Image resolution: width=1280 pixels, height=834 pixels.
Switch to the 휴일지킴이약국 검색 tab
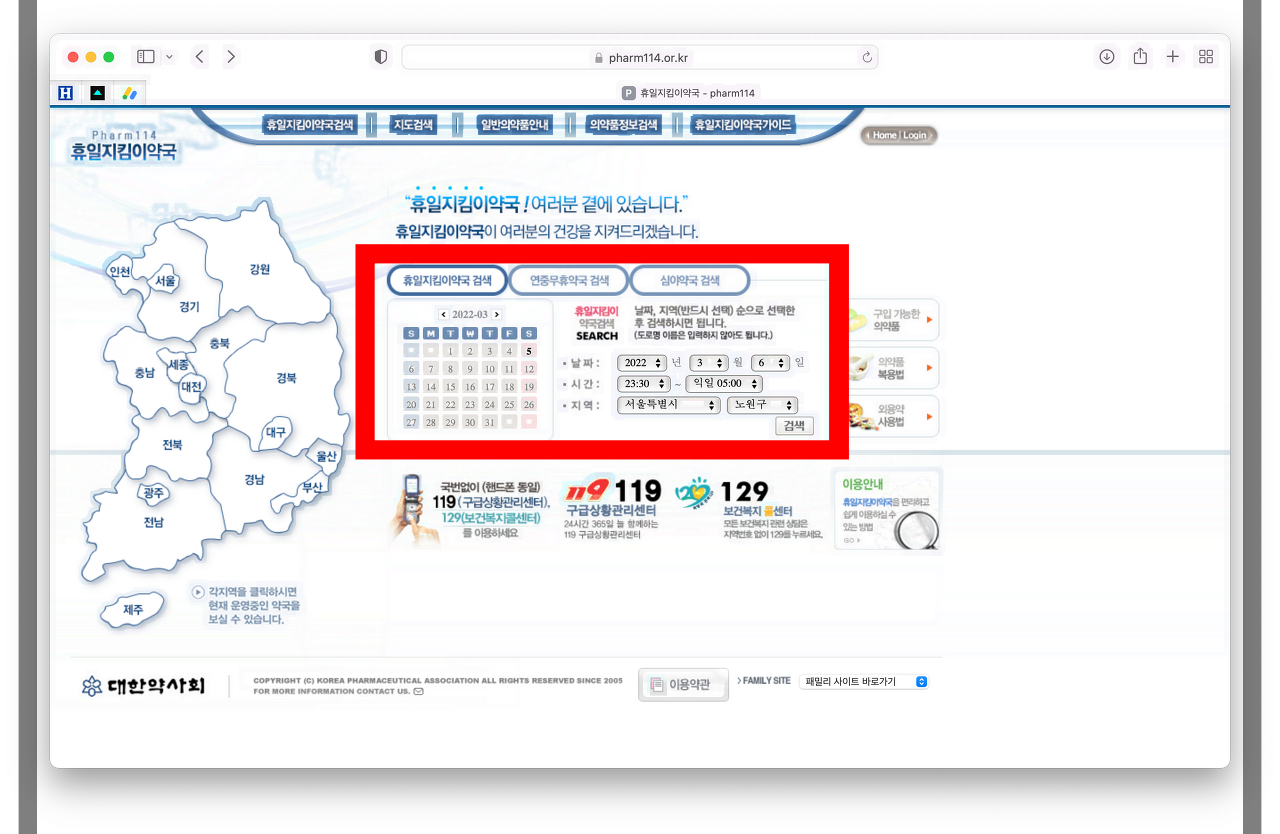coord(447,281)
